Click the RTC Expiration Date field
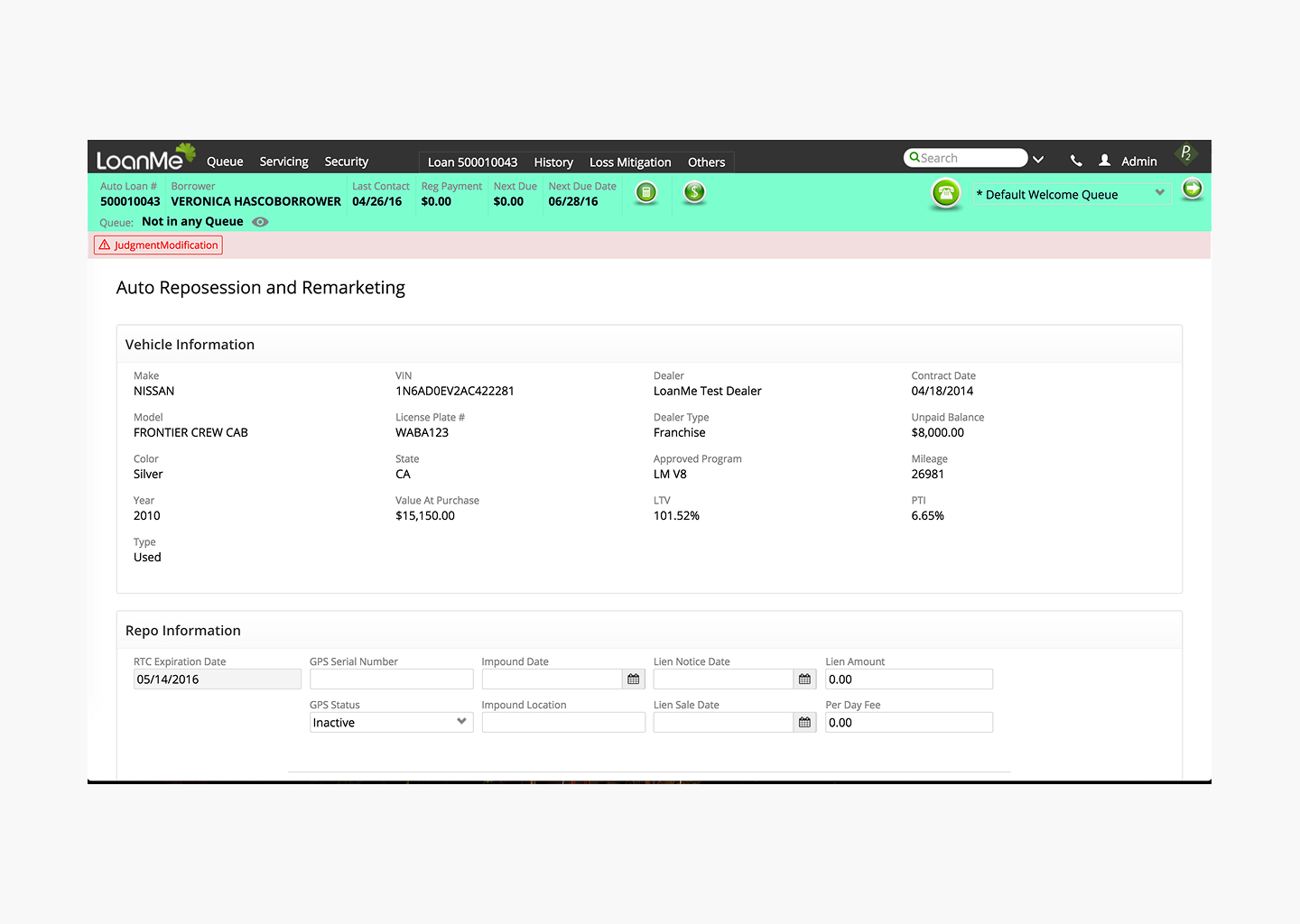Image resolution: width=1300 pixels, height=924 pixels. [x=218, y=679]
